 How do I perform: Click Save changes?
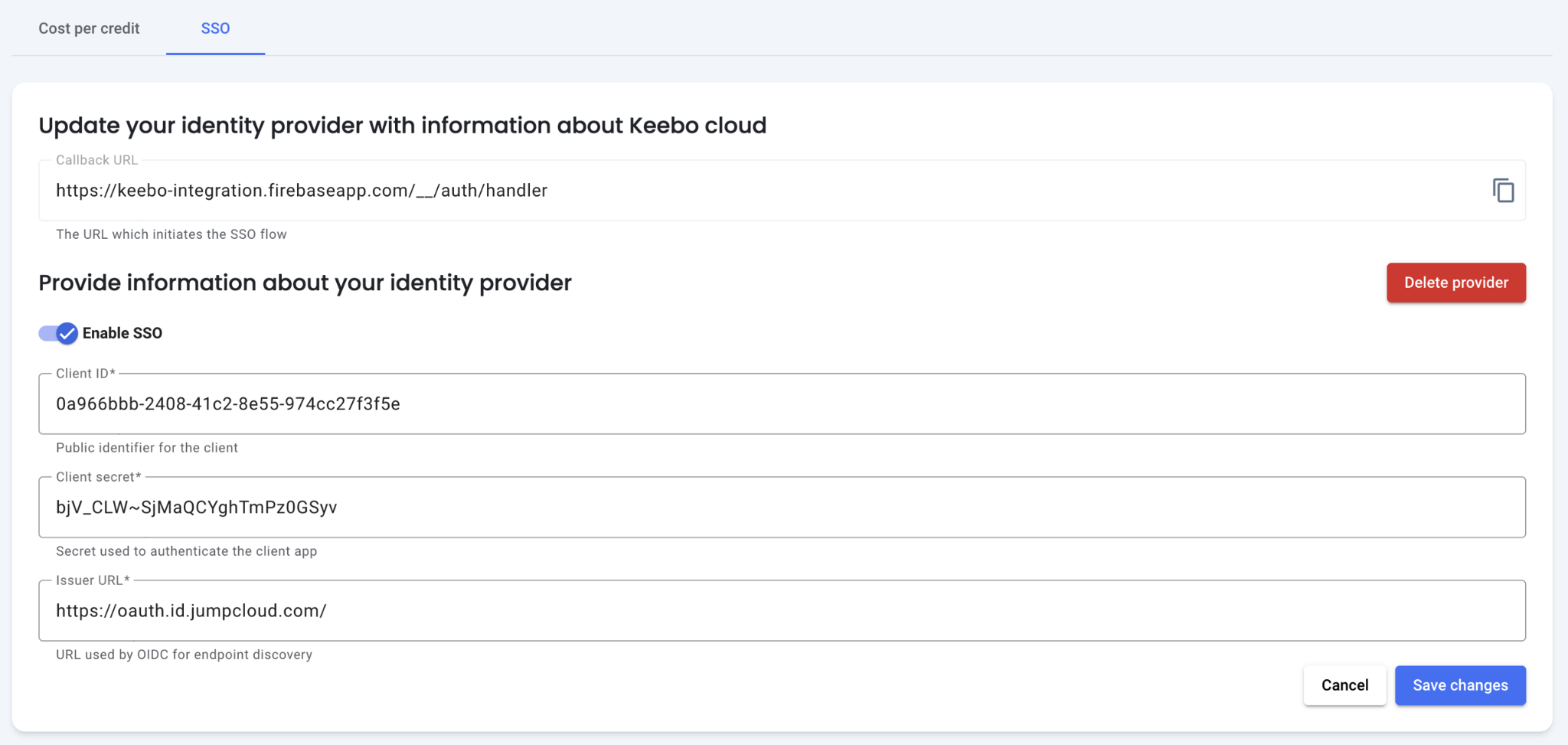[1459, 685]
